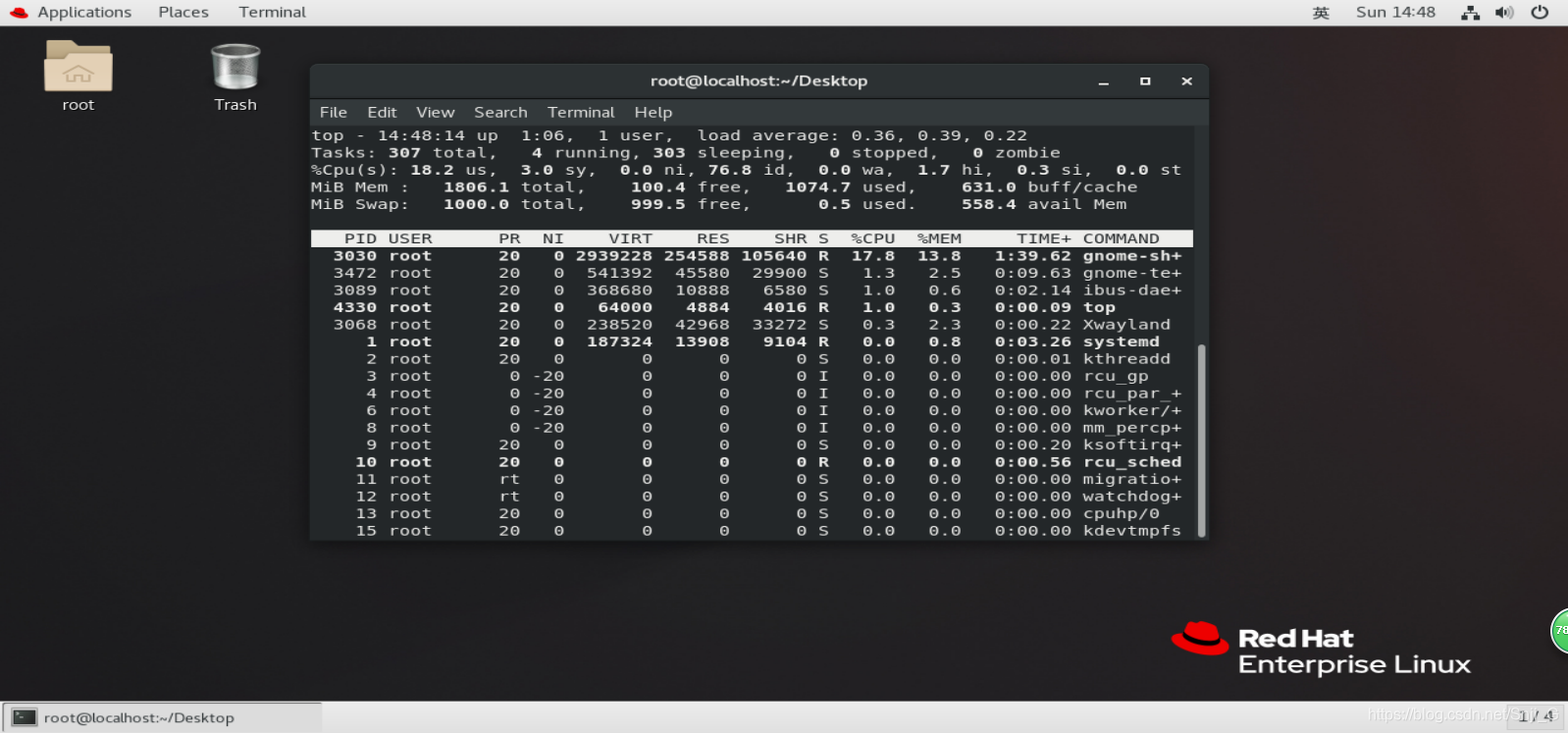Screen dimensions: 1568x733
Task: Click the terminal icon in the taskbar
Action: coord(25,717)
